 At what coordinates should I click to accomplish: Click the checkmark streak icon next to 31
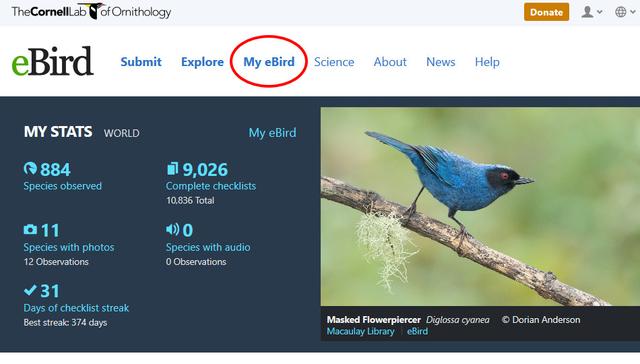click(x=30, y=290)
